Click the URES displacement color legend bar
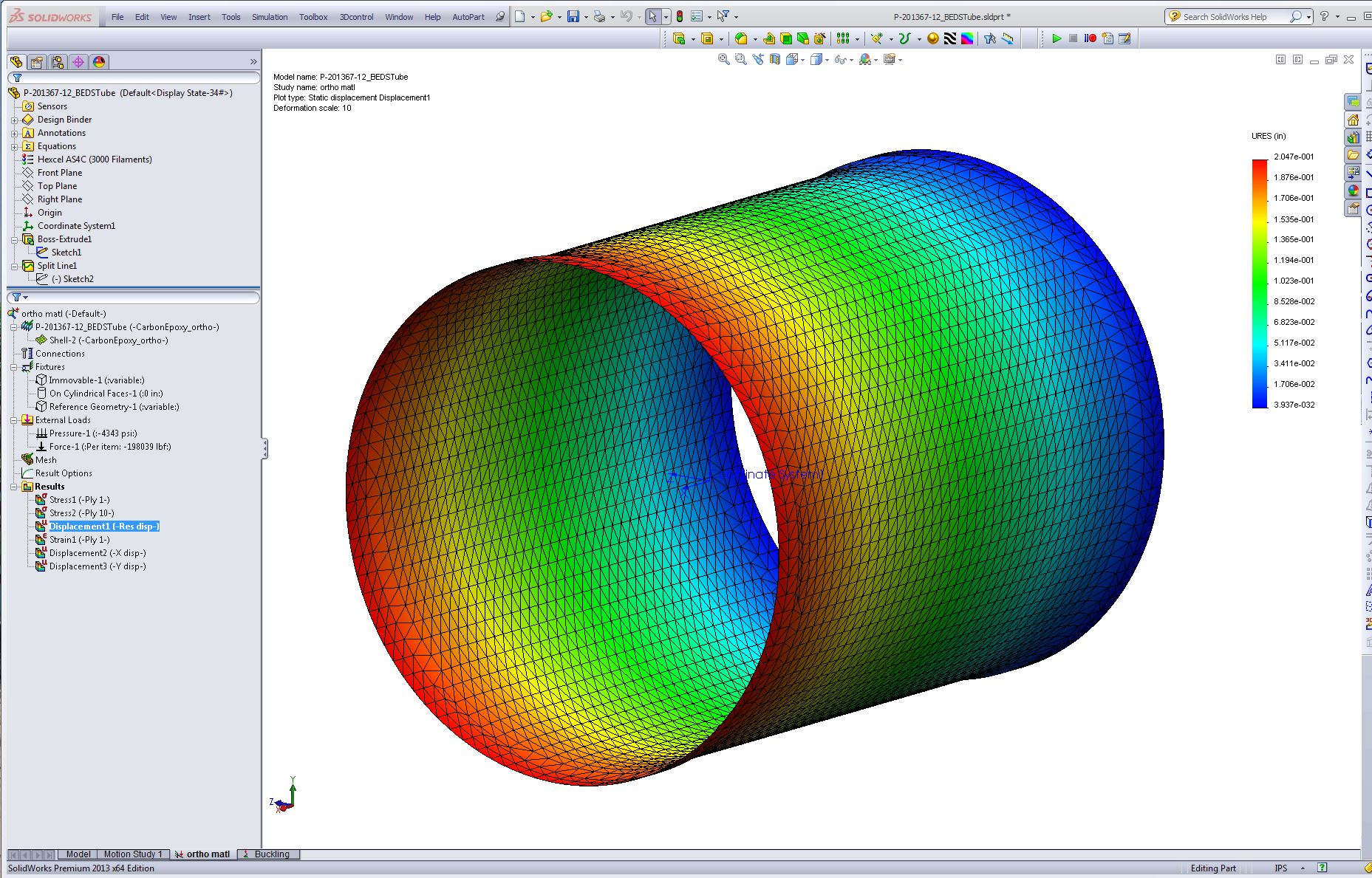 1260,284
